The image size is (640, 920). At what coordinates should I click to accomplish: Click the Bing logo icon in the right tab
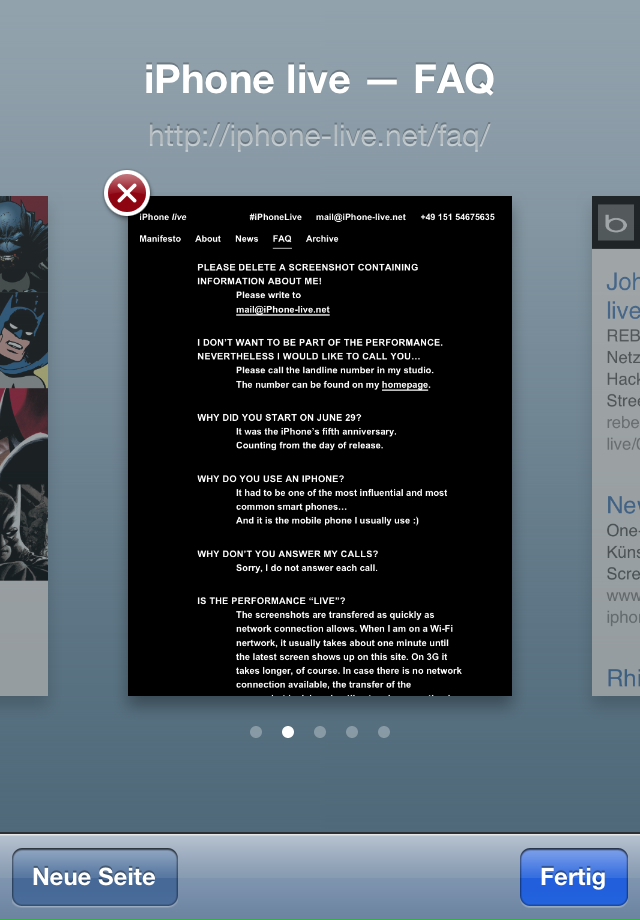click(616, 223)
